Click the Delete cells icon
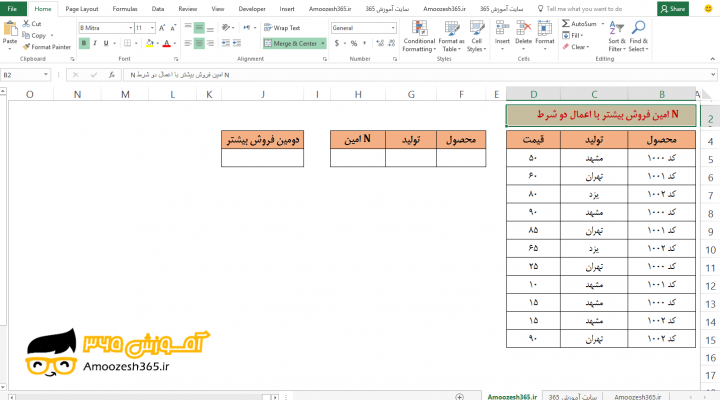The width and height of the screenshot is (720, 400). (523, 28)
